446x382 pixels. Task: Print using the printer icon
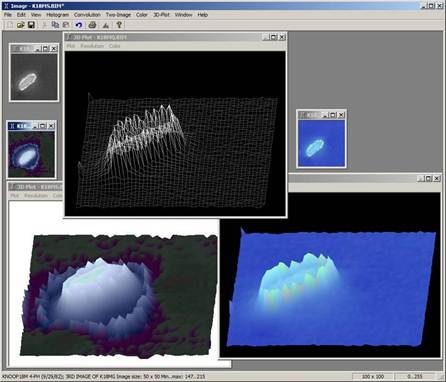[92, 25]
